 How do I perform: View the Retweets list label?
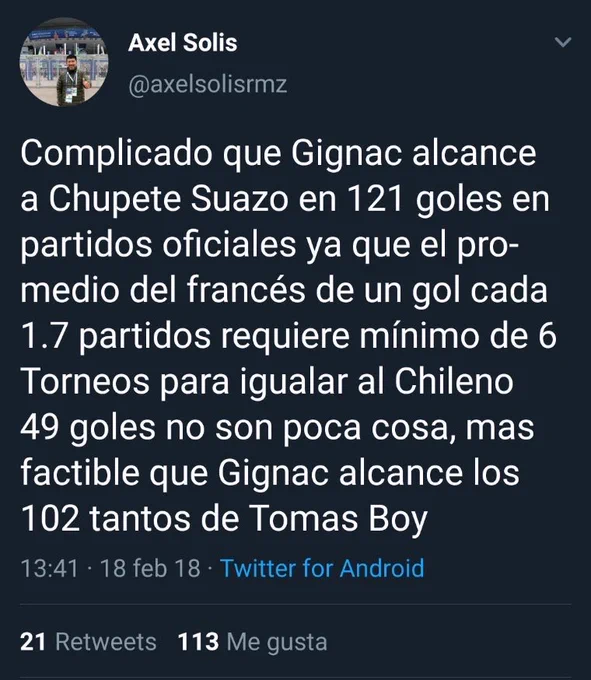[106, 642]
